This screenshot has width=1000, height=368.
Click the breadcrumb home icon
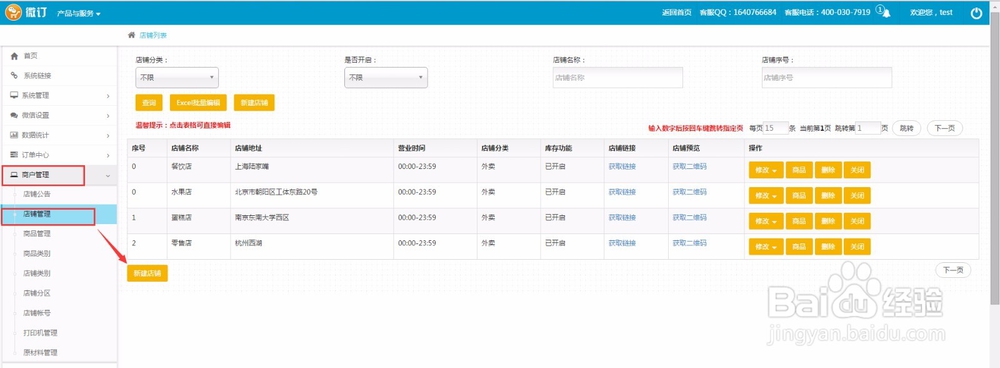[131, 35]
